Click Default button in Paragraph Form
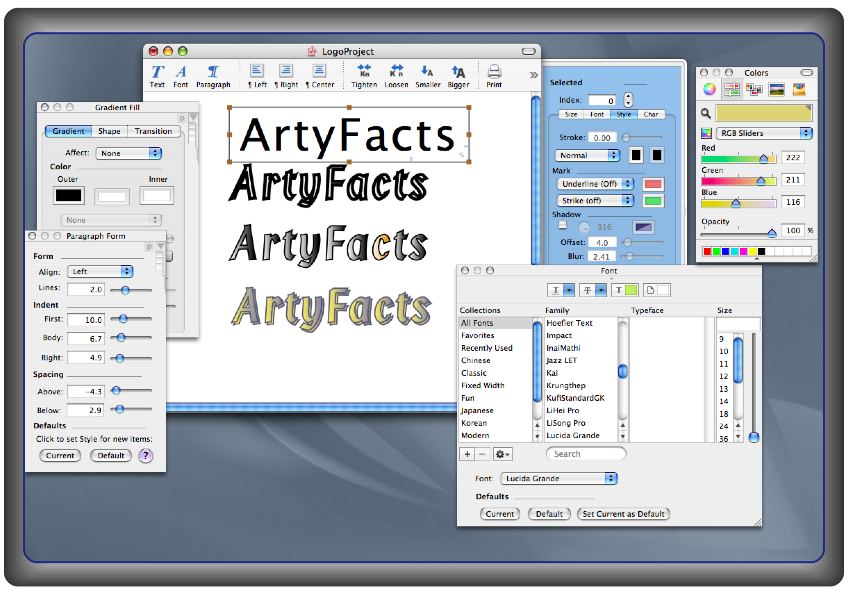 pos(111,455)
